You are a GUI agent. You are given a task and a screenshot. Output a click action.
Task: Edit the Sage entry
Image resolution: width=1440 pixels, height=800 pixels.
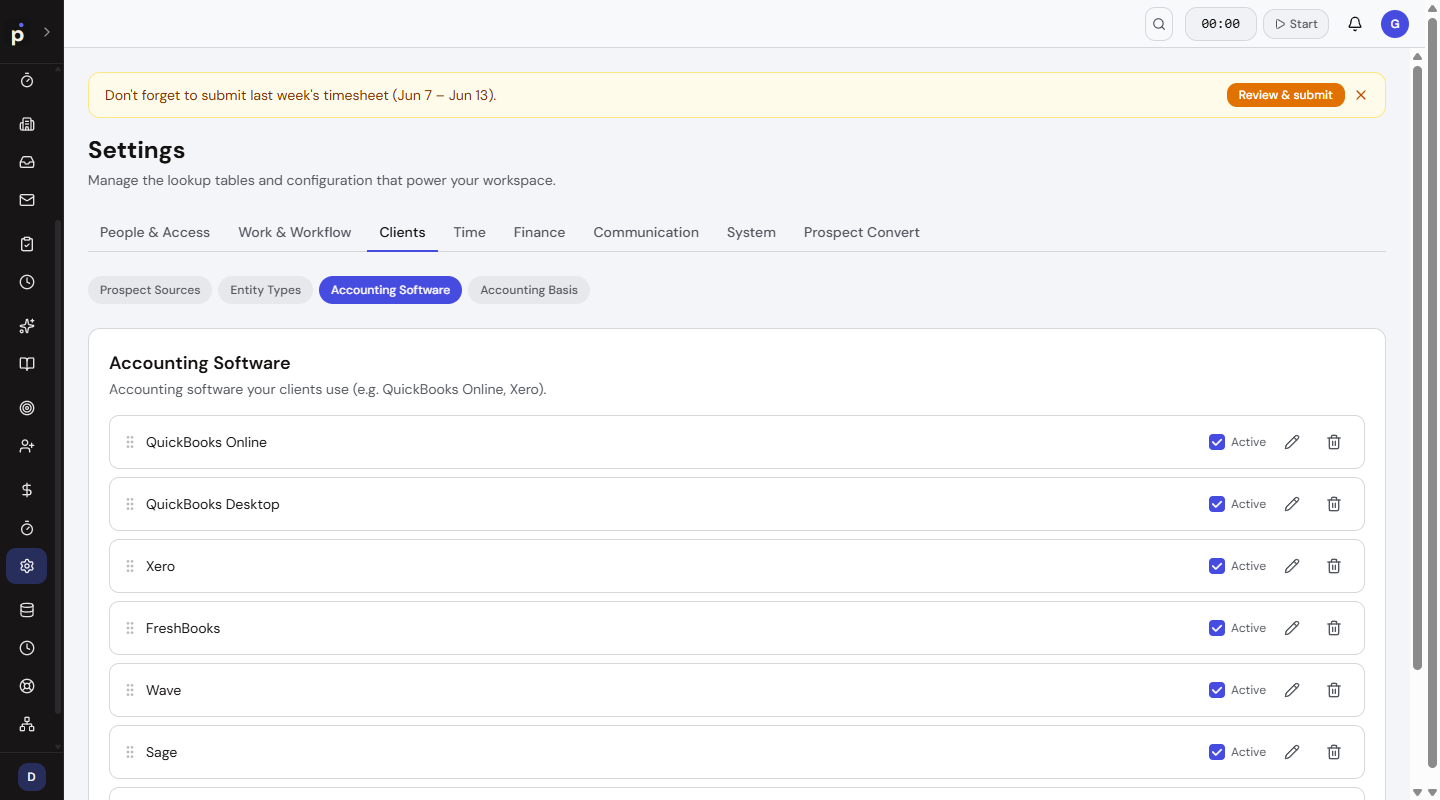[1292, 752]
